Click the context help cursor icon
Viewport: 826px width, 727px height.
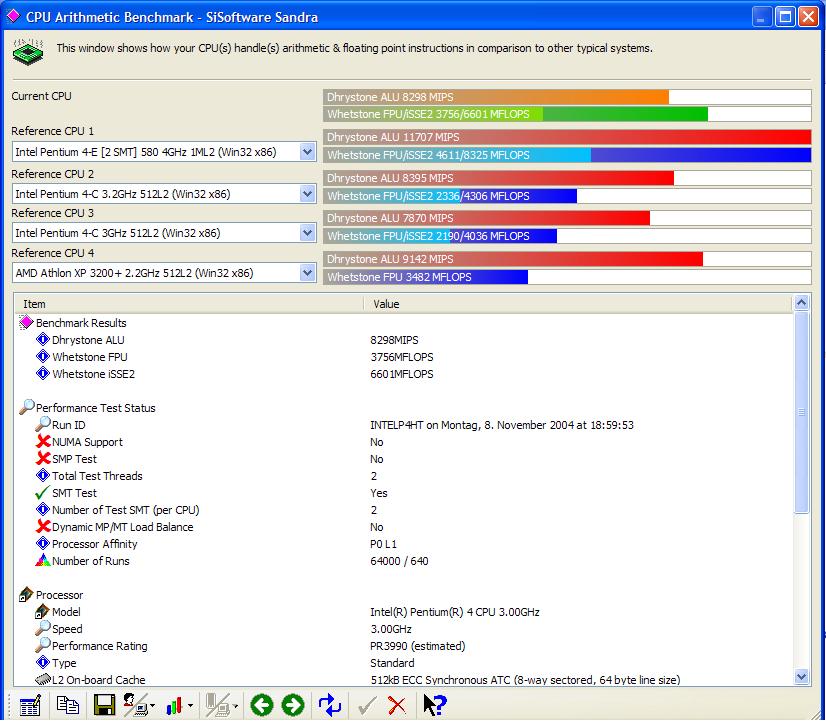[435, 705]
